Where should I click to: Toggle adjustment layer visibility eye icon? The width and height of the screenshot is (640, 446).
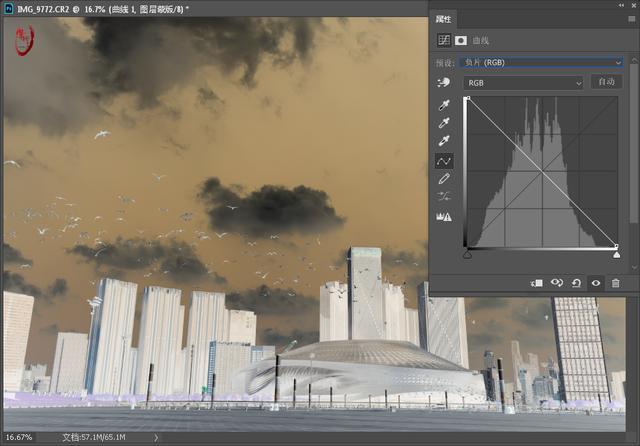coord(596,283)
